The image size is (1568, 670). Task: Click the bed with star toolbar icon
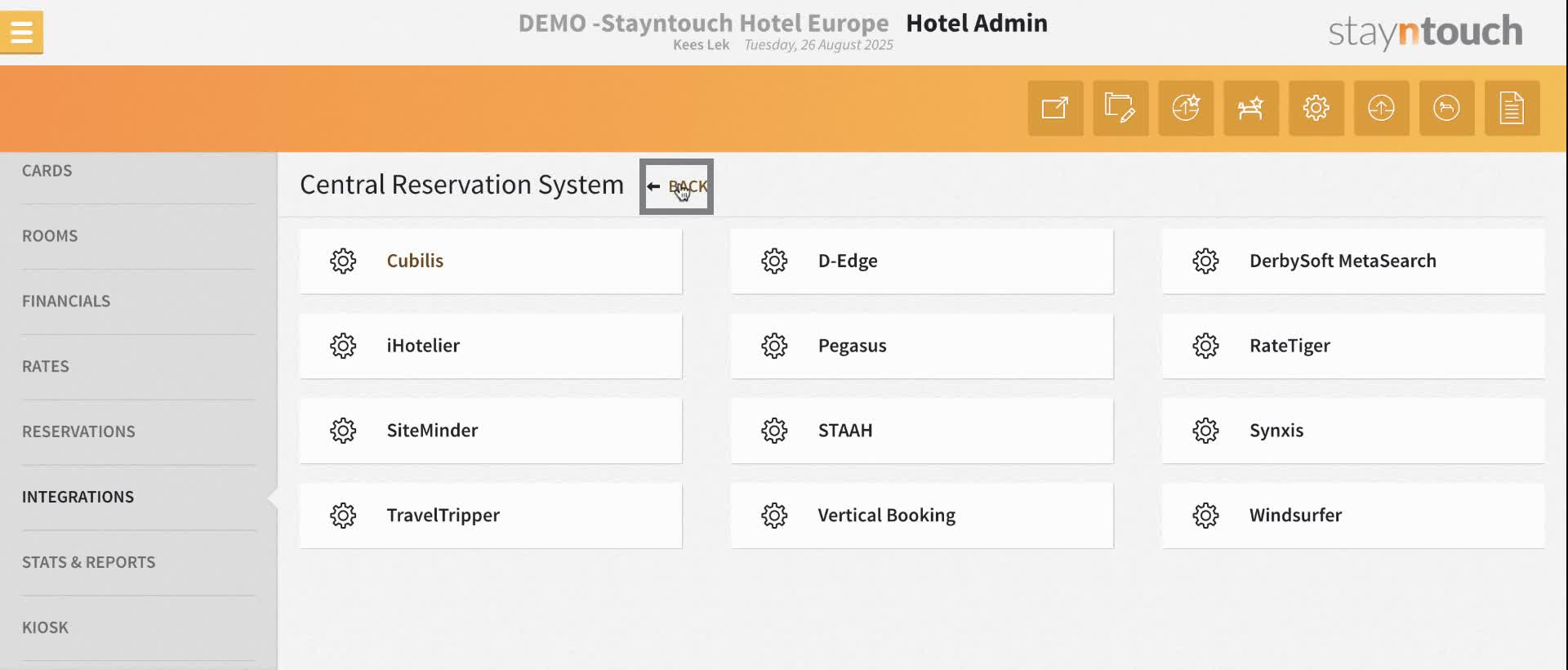click(x=1251, y=108)
